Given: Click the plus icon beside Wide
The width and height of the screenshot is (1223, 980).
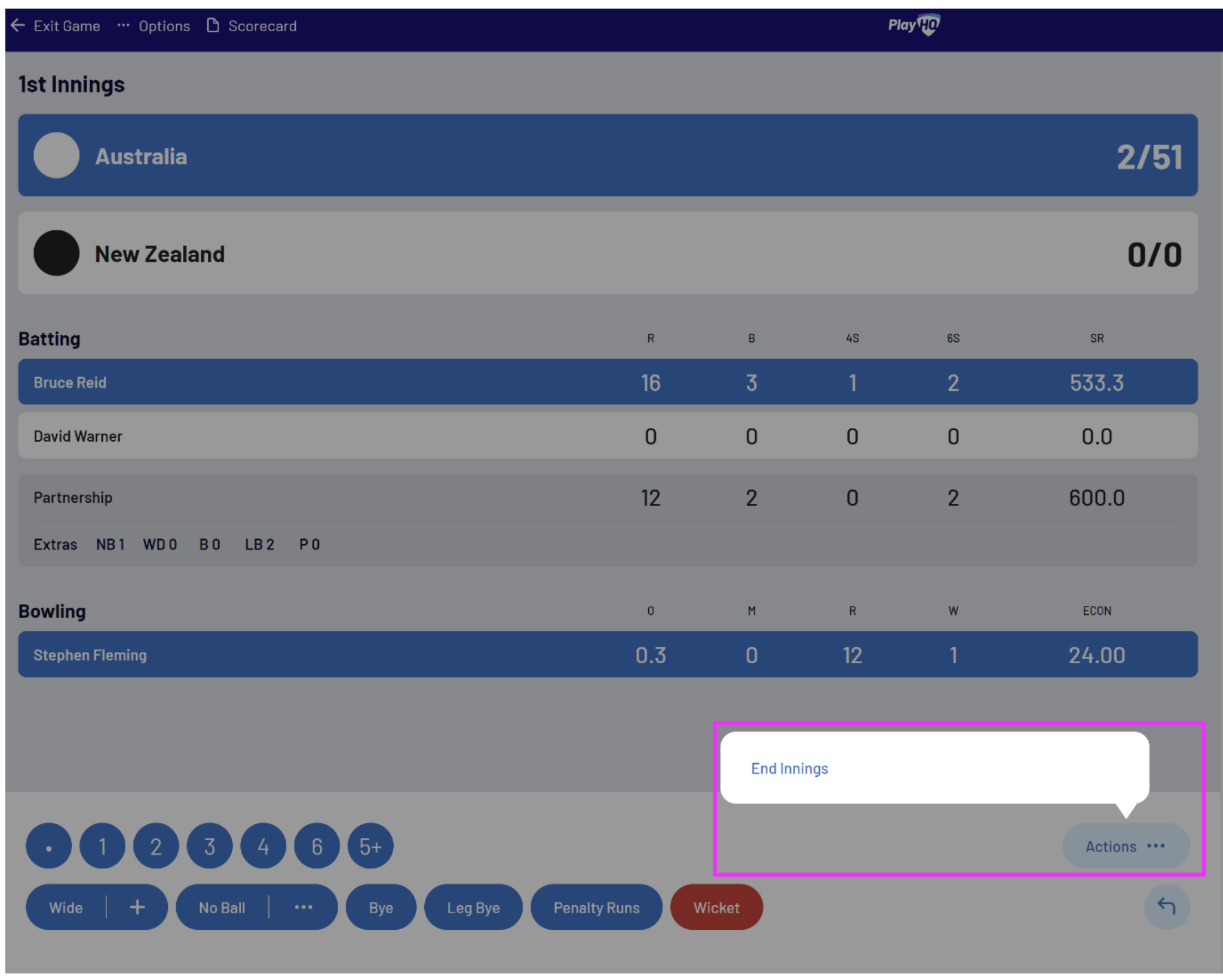Looking at the screenshot, I should [137, 907].
